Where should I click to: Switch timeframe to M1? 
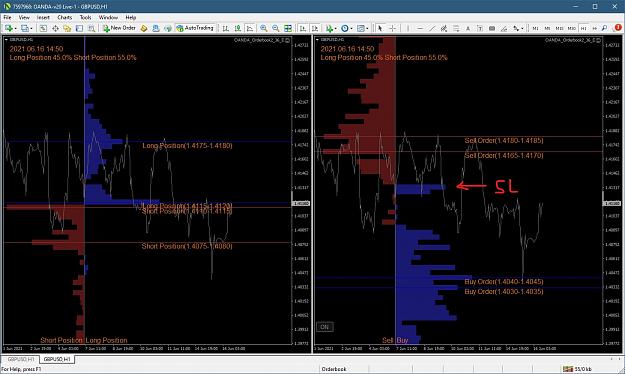click(x=535, y=28)
